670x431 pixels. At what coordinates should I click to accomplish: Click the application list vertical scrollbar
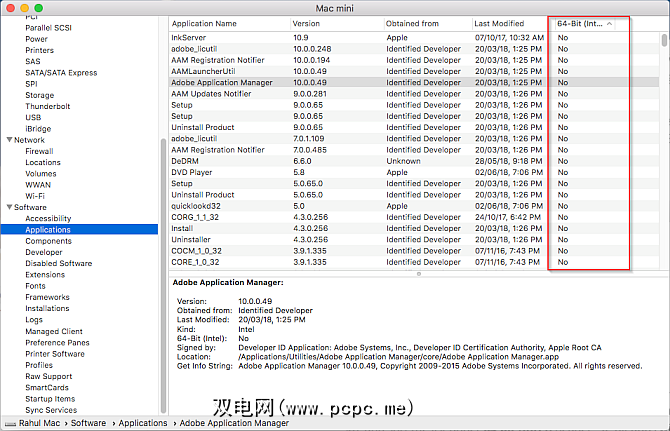[x=664, y=40]
